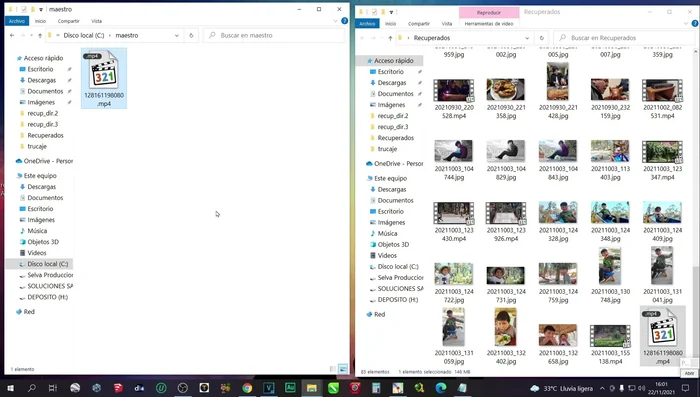Open the Windows Start menu
The width and height of the screenshot is (700, 397).
pos(10,388)
